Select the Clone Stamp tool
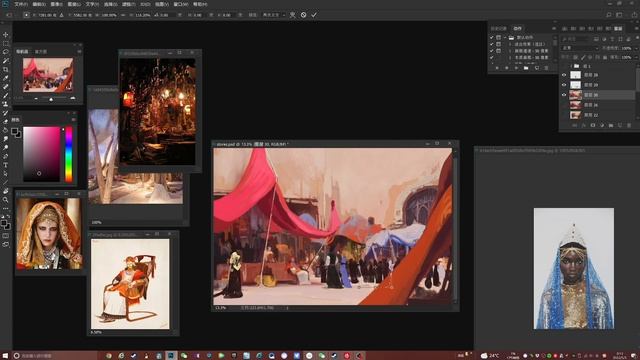Viewport: 640px width, 360px height. point(6,104)
